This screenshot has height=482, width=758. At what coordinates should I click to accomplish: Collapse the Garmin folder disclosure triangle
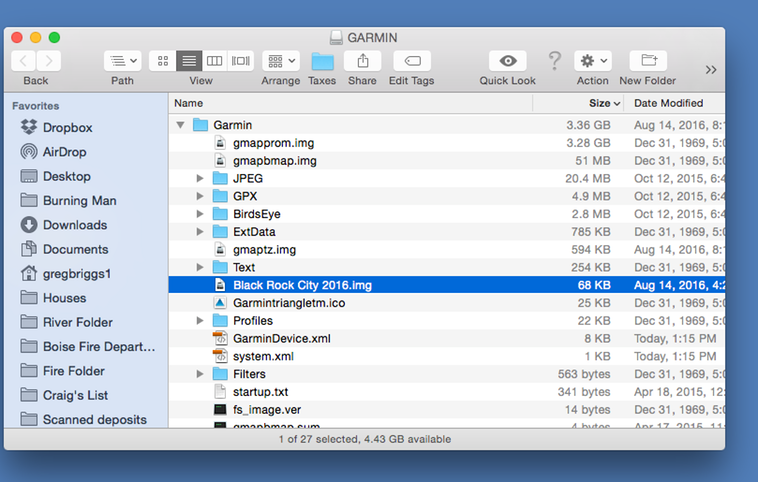180,125
